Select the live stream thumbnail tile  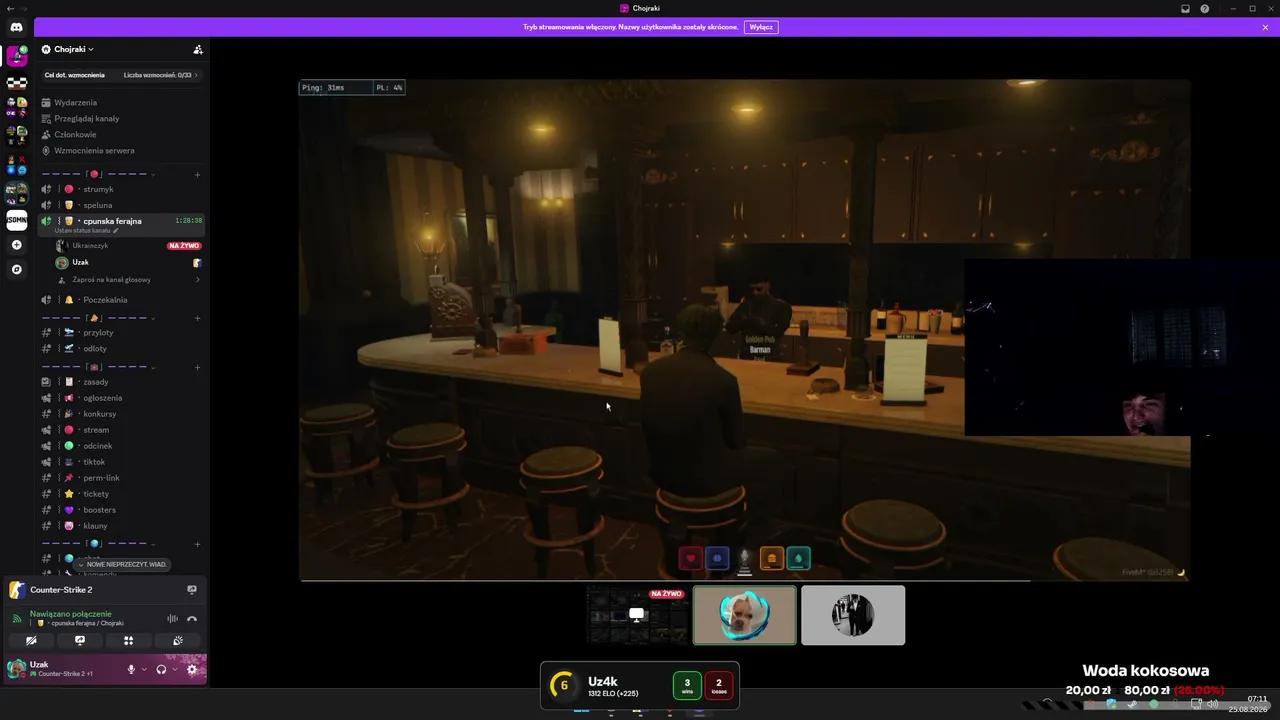(637, 615)
